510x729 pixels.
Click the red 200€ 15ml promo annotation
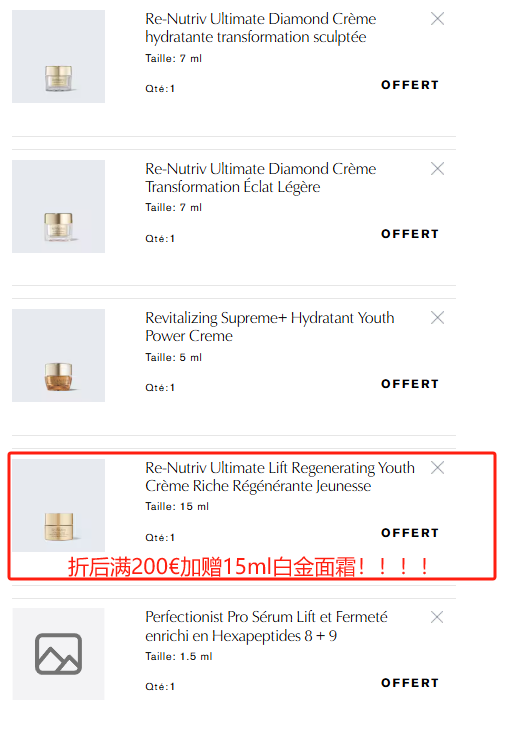249,567
